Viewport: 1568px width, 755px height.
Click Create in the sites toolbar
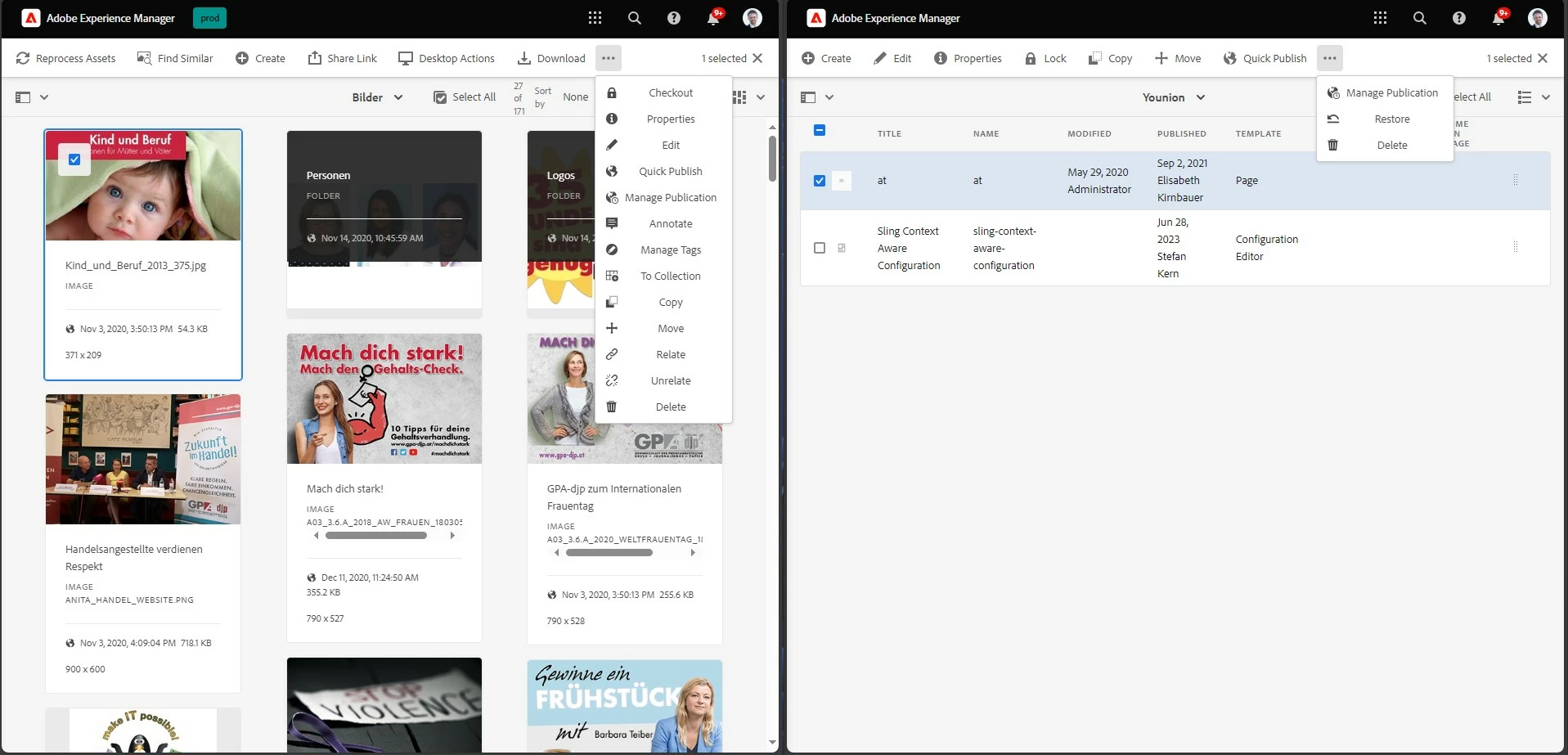pyautogui.click(x=826, y=58)
